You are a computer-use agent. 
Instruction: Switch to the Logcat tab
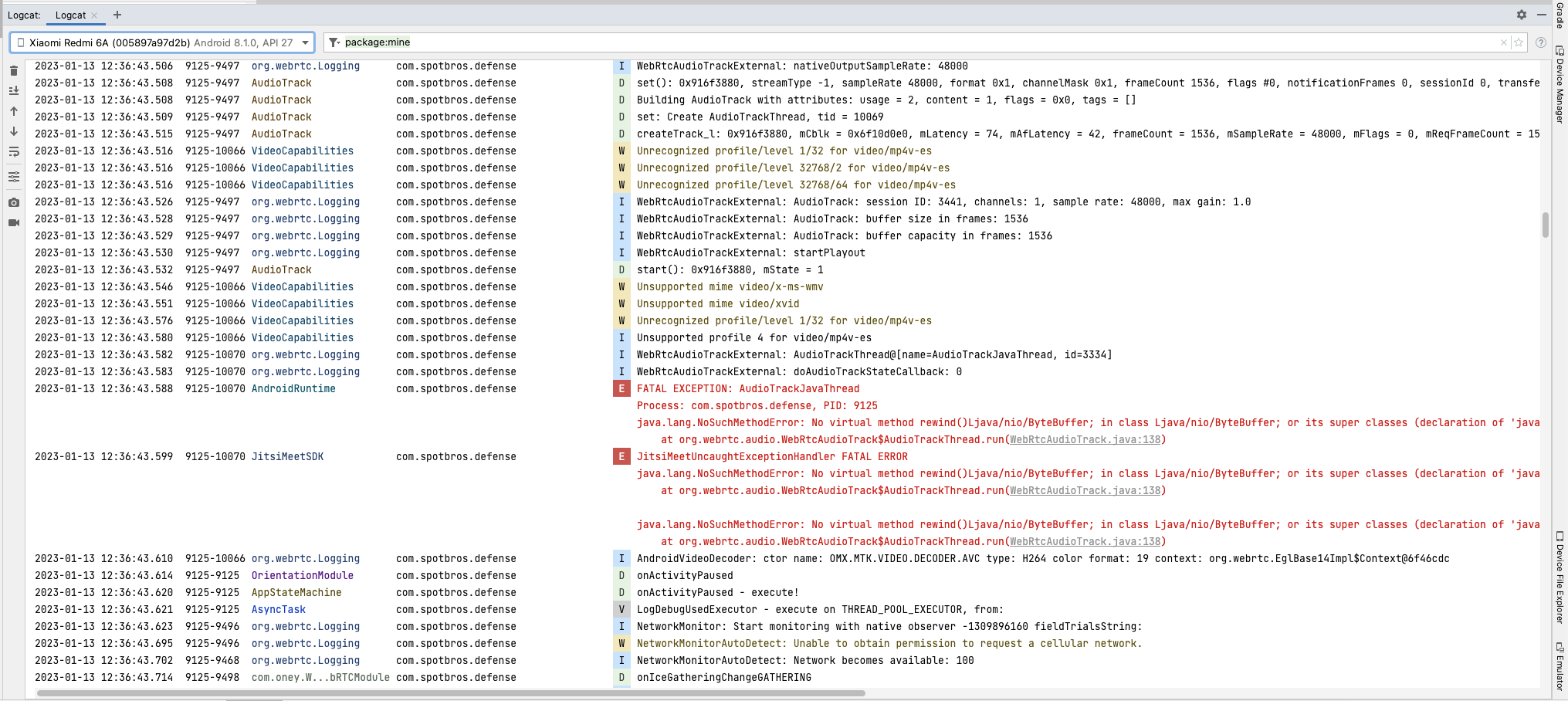[69, 15]
